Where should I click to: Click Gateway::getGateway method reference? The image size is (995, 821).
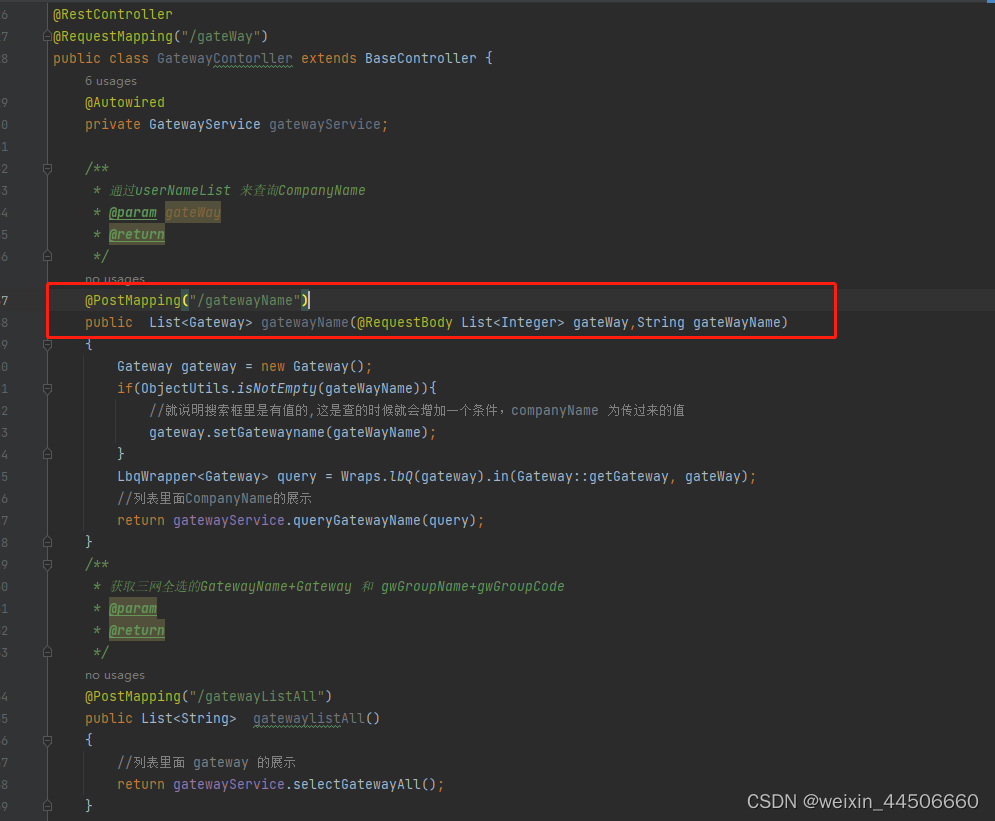[593, 476]
